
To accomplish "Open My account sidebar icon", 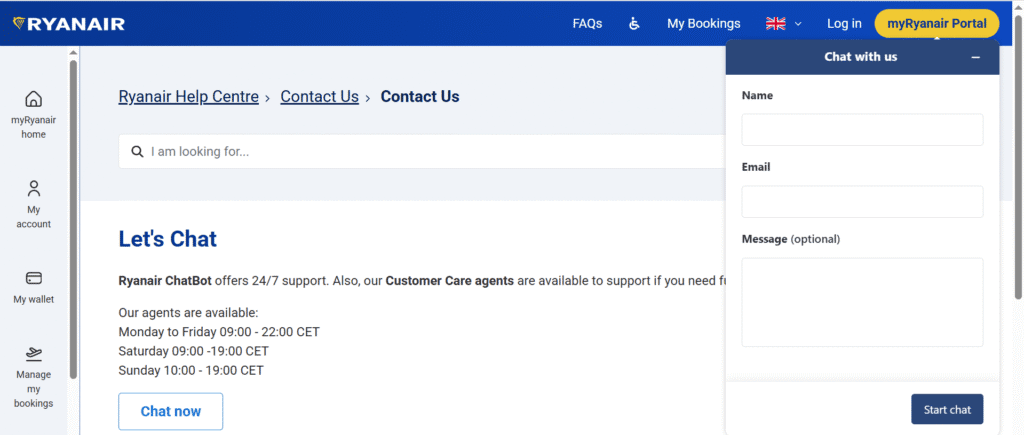I will (x=33, y=189).
